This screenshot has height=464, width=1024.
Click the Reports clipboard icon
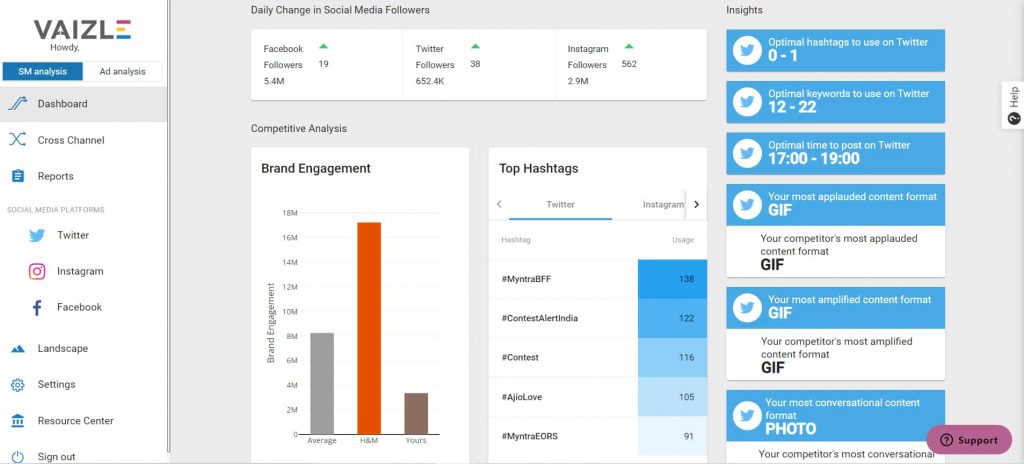(x=18, y=176)
